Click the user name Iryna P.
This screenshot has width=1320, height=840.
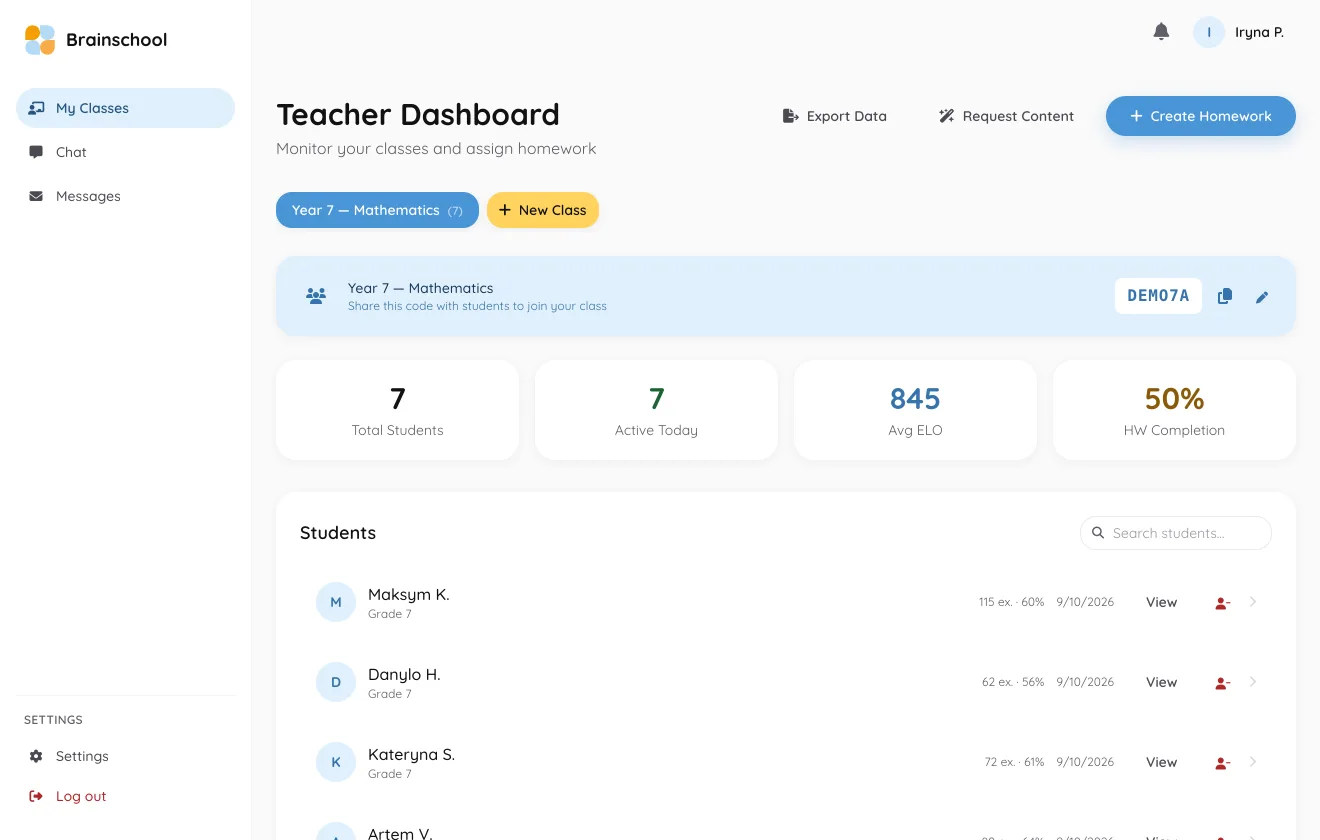pos(1259,32)
